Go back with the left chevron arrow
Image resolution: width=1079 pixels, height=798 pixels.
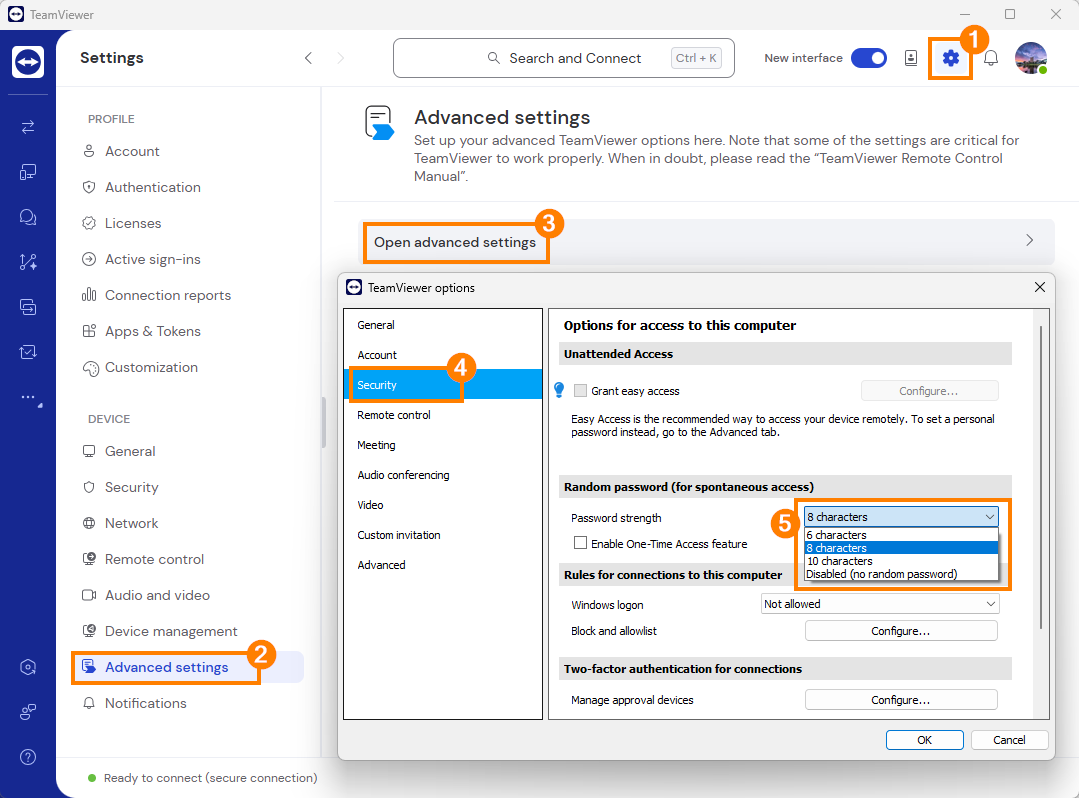(308, 58)
